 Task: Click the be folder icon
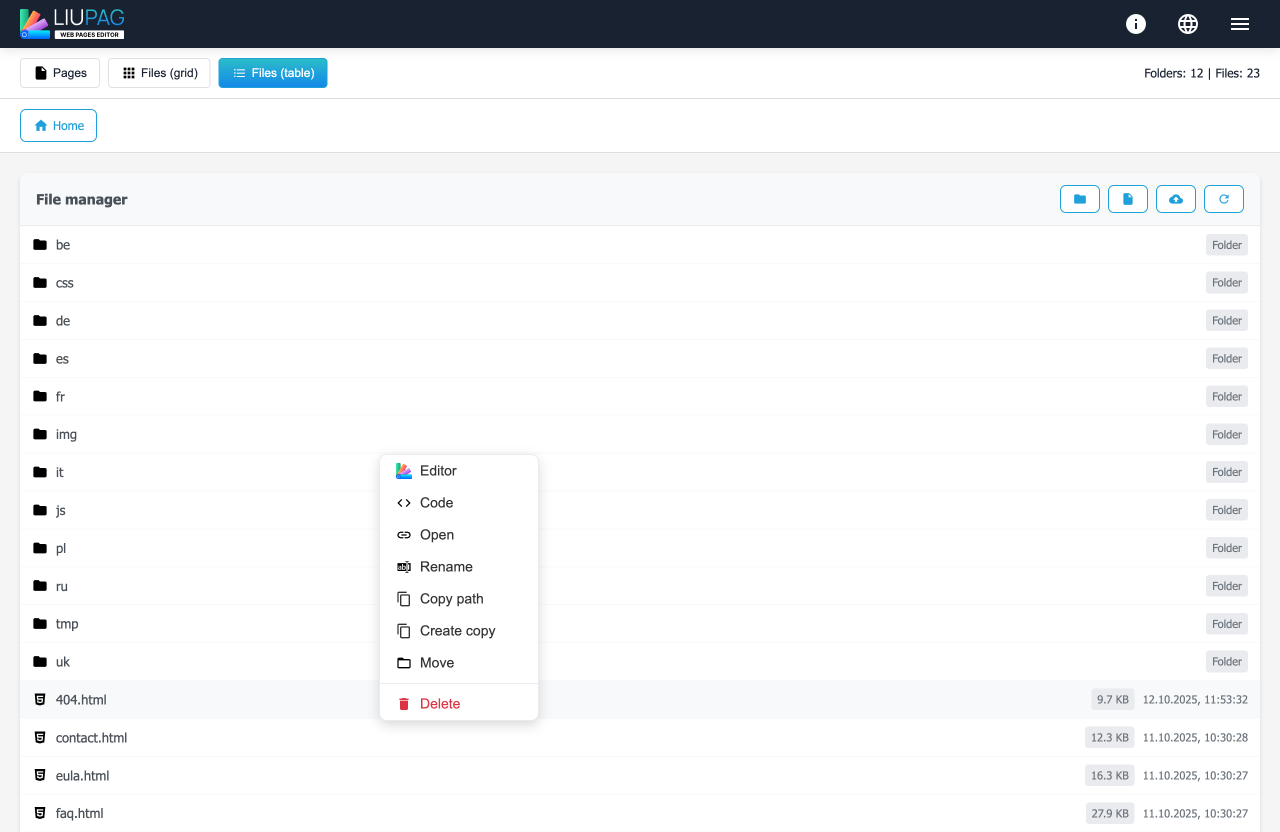(x=40, y=245)
